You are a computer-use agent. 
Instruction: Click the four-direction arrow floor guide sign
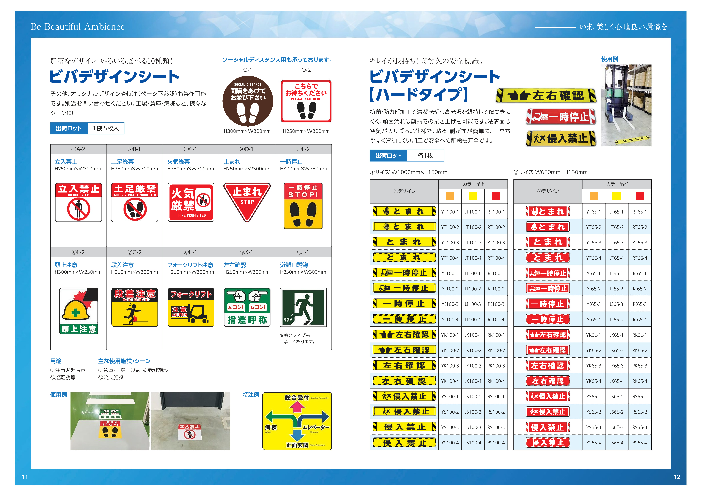[x=299, y=423]
